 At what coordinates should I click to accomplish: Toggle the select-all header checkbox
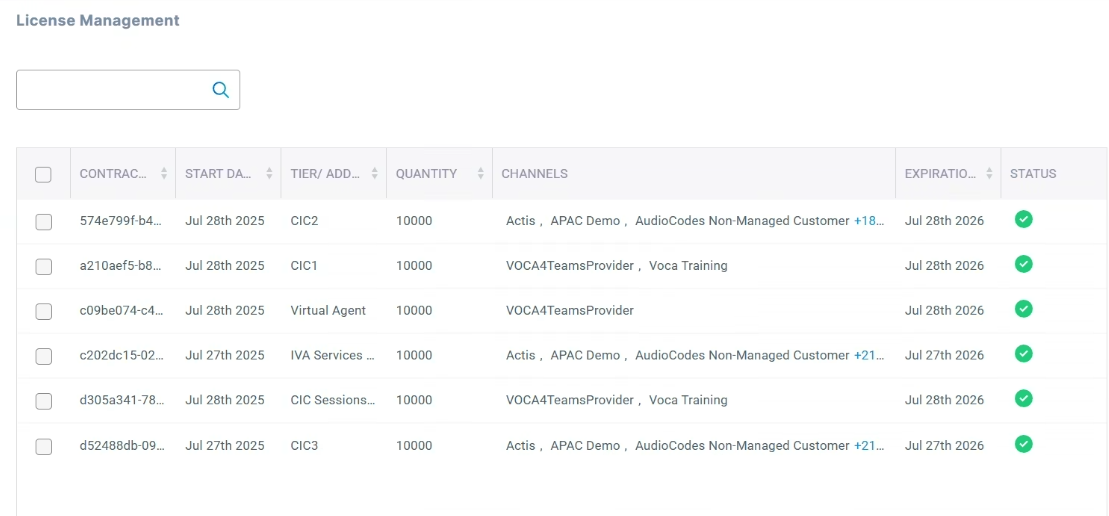43,174
